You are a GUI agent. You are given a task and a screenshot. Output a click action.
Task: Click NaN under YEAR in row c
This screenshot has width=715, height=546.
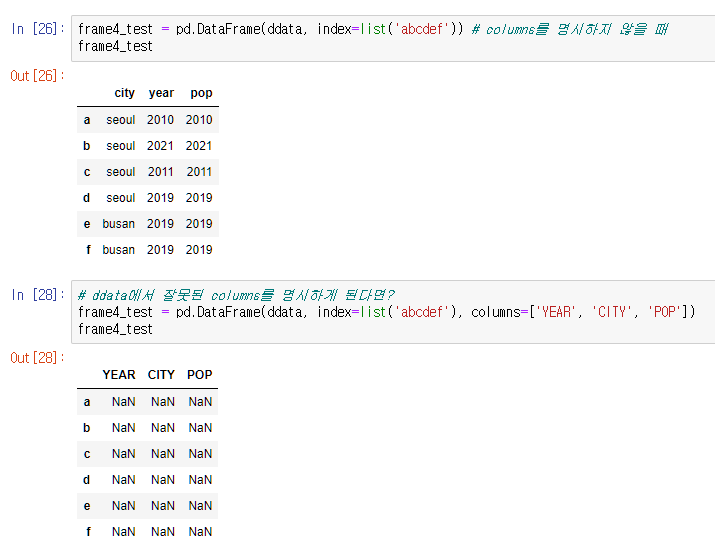[124, 454]
